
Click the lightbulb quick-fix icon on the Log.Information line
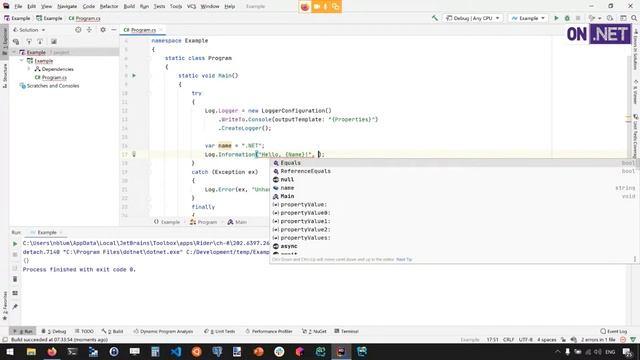[134, 154]
